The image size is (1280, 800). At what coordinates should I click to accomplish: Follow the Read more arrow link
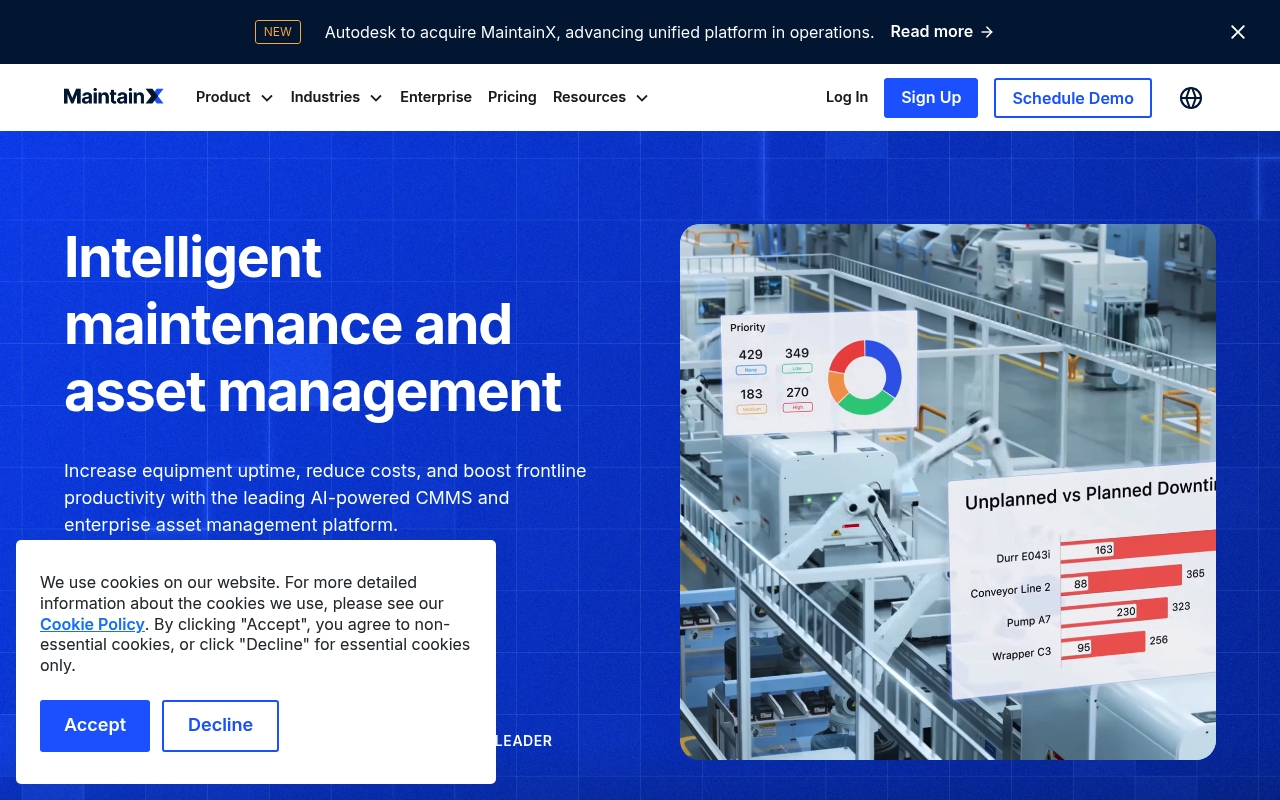942,32
